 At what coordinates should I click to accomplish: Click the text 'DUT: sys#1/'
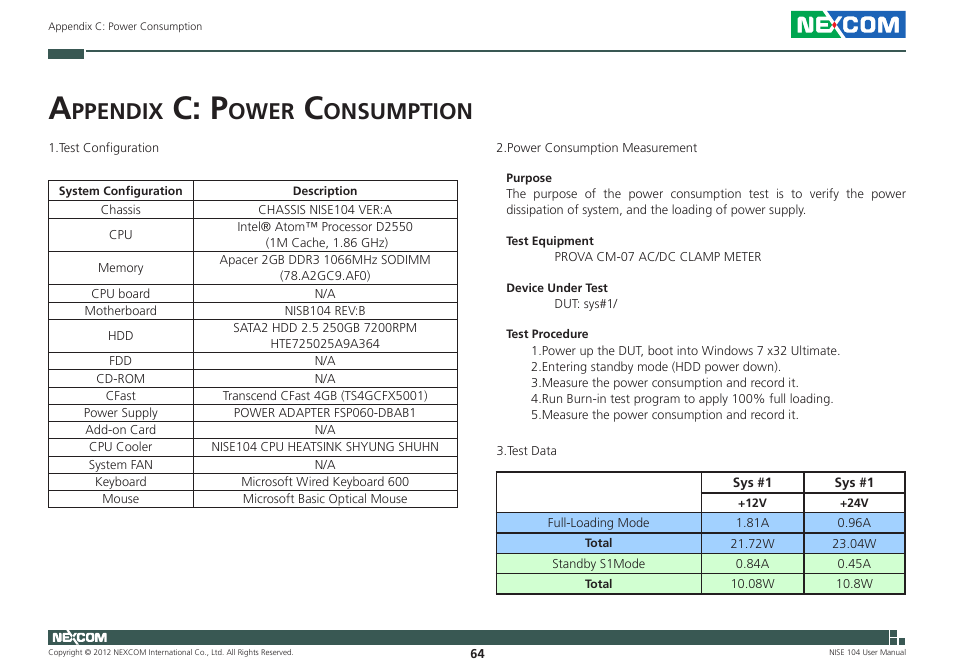point(585,304)
